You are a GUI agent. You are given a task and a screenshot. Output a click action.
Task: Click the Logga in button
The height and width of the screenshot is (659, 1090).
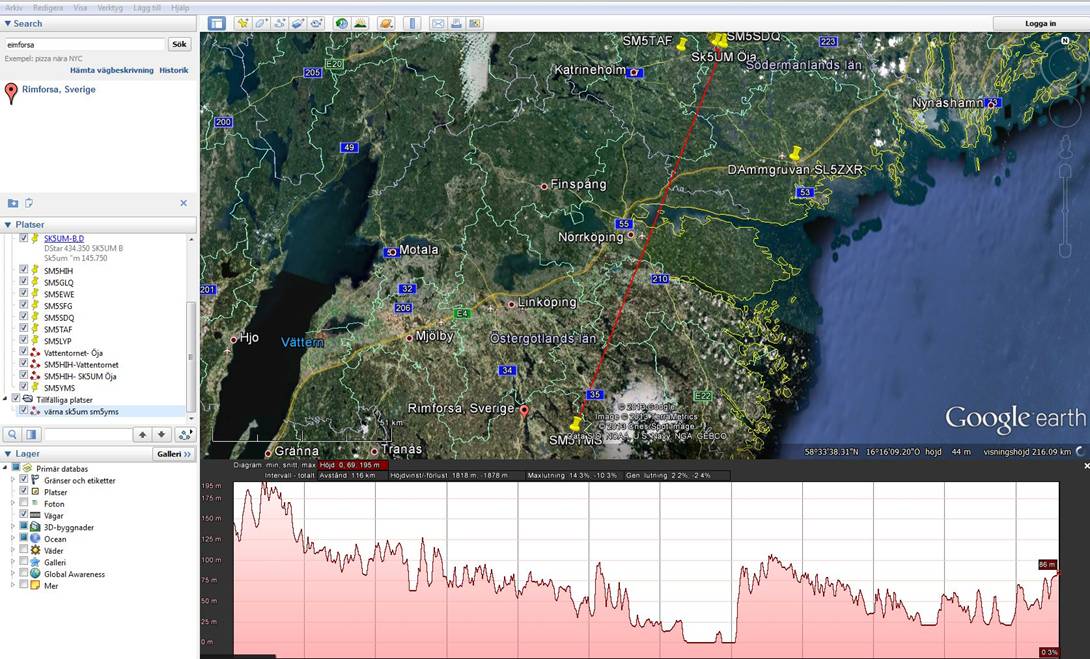(x=1041, y=23)
